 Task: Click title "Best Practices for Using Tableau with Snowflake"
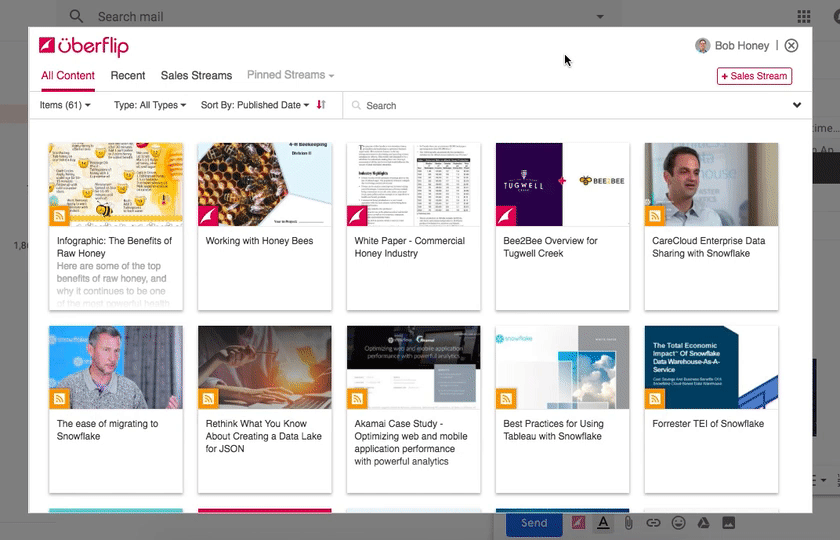[553, 430]
